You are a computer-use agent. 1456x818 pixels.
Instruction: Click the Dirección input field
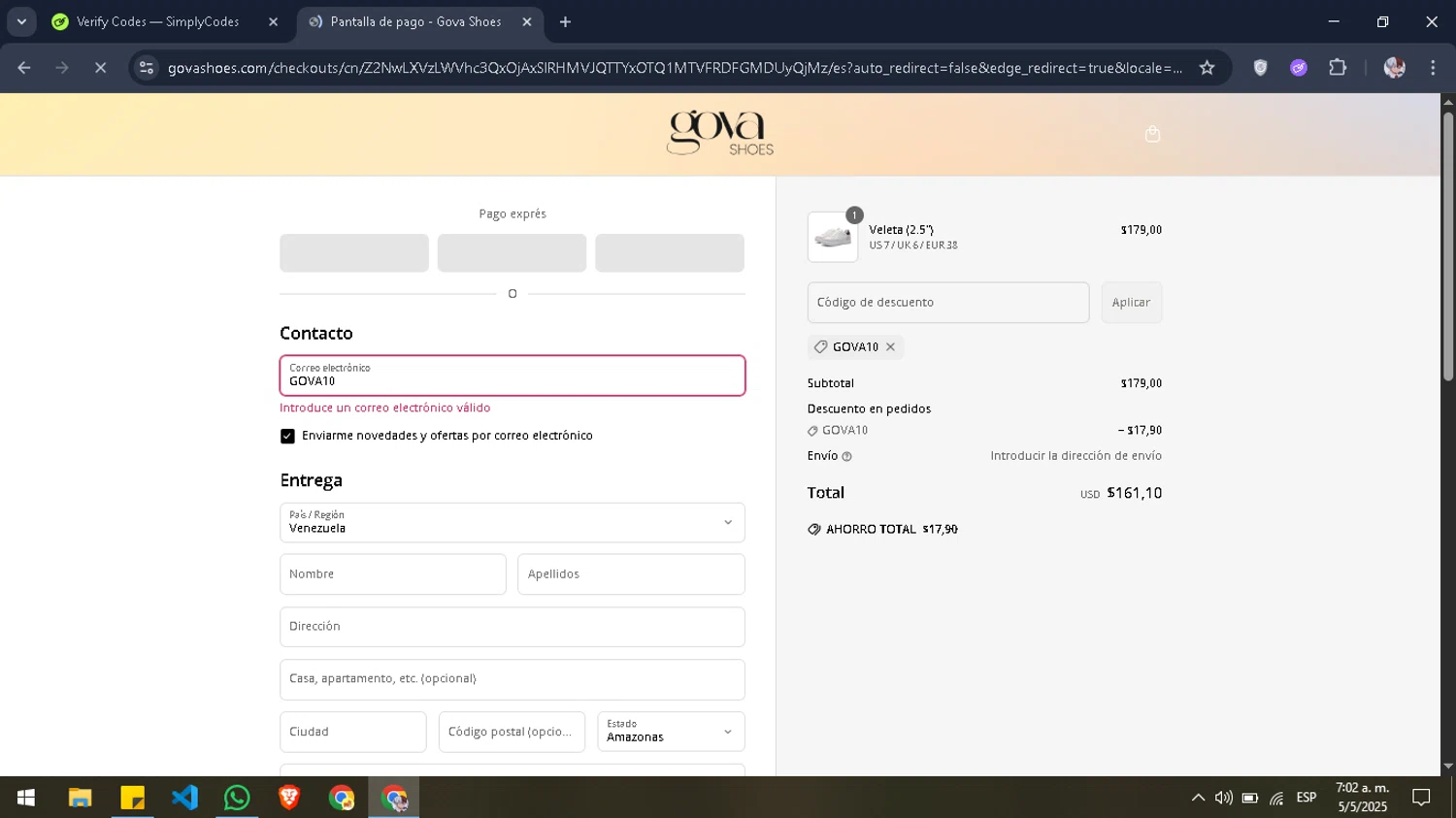513,627
